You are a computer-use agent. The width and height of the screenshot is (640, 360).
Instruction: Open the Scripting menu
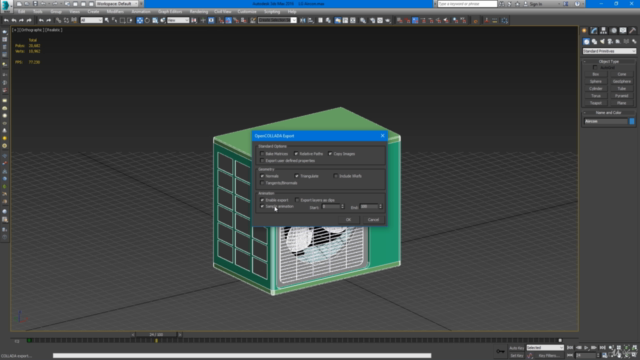pos(272,12)
